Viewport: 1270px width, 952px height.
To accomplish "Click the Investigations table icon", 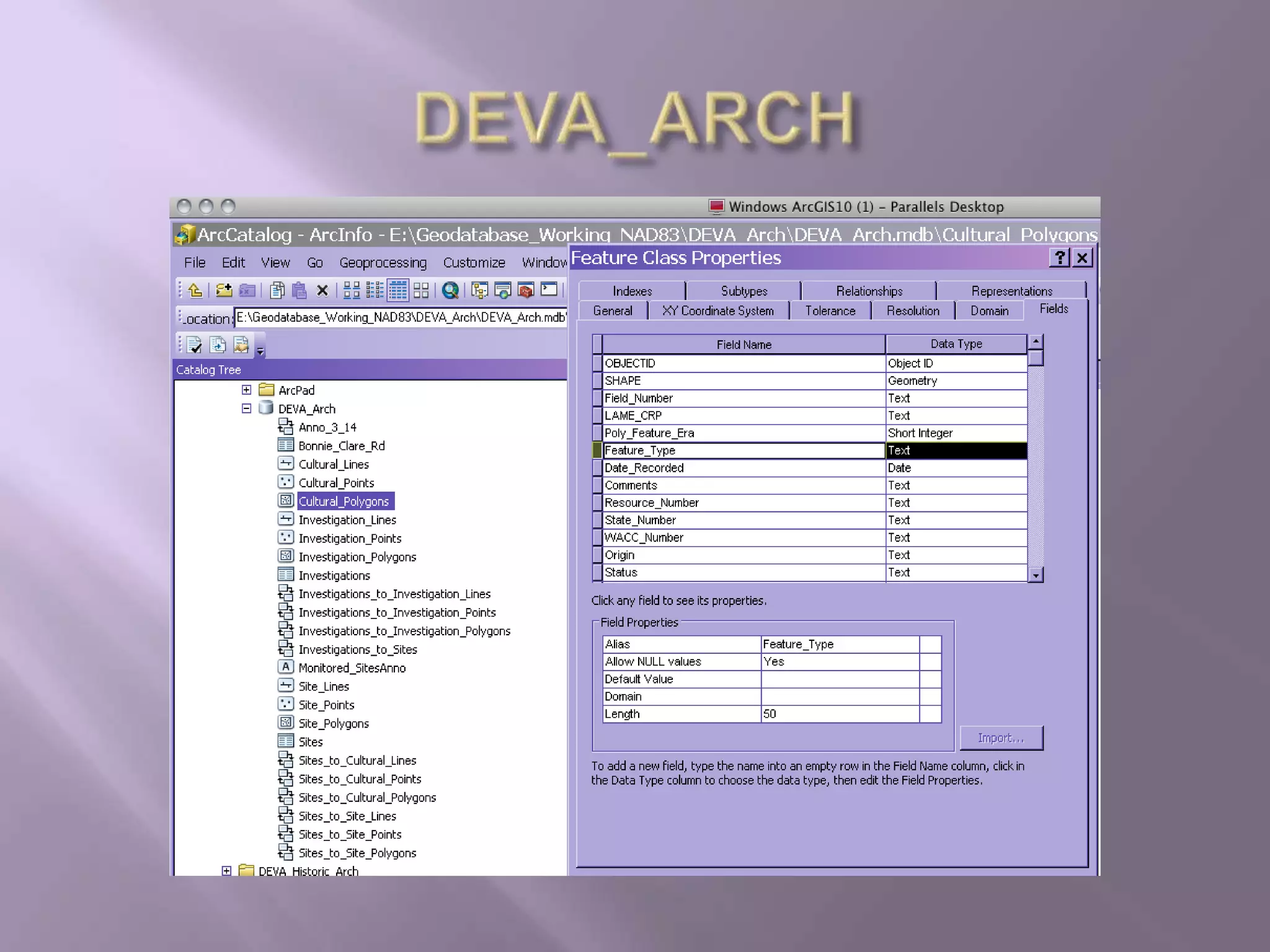I will (286, 575).
